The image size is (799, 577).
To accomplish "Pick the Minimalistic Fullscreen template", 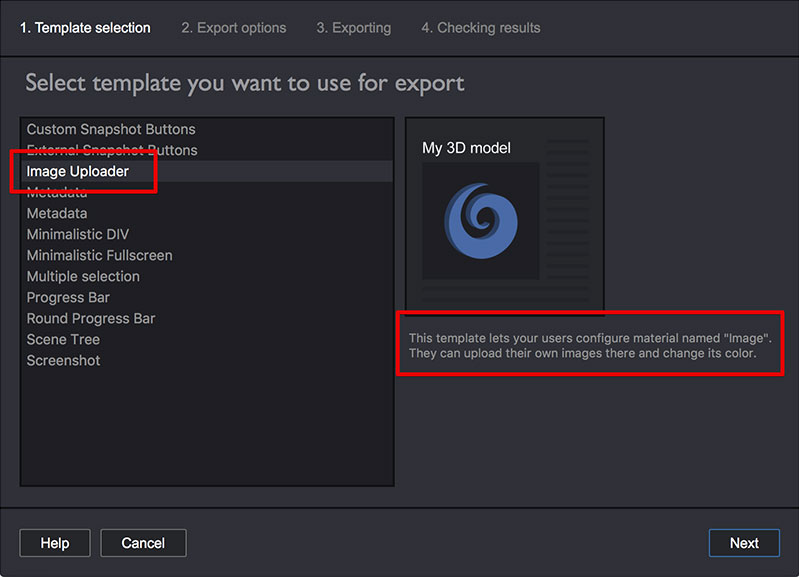I will pos(207,255).
